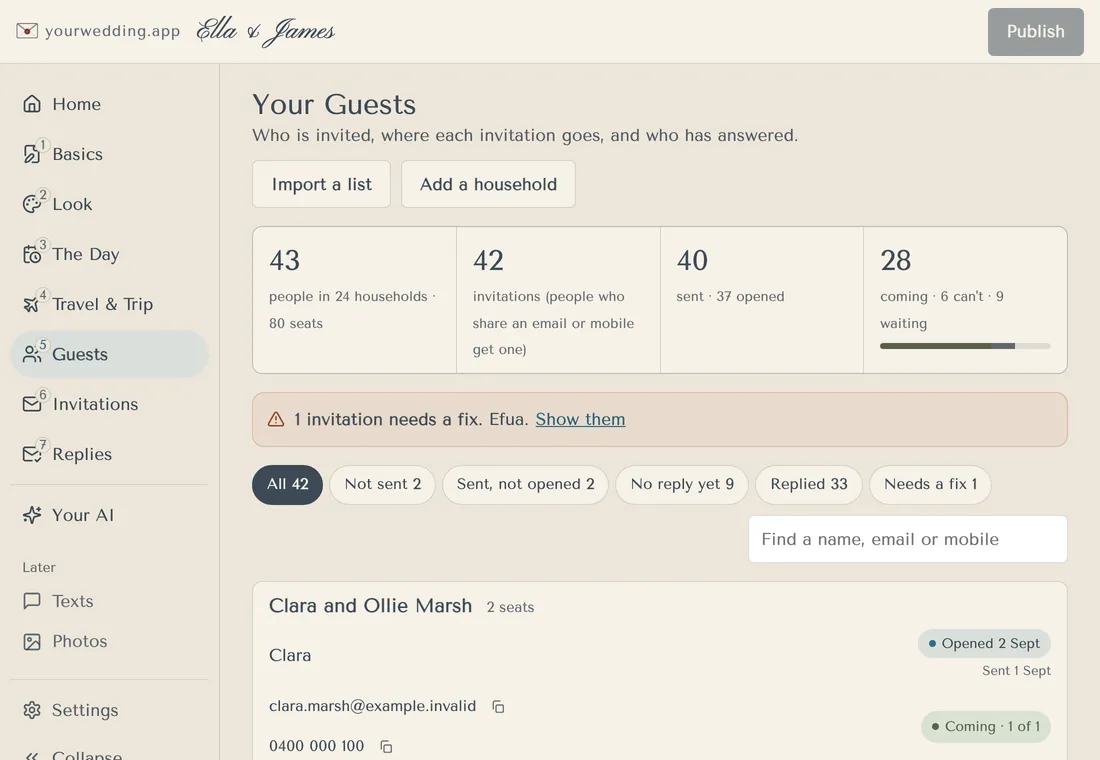Filter by No reply yet 9
Viewport: 1100px width, 760px height.
coord(682,484)
